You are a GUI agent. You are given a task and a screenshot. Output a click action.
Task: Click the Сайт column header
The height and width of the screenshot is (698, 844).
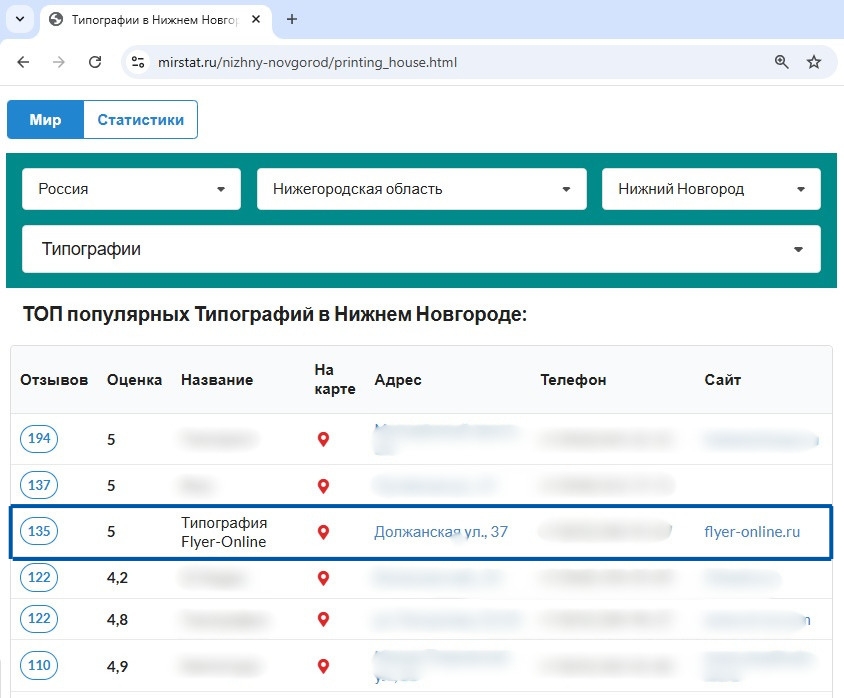(x=722, y=380)
